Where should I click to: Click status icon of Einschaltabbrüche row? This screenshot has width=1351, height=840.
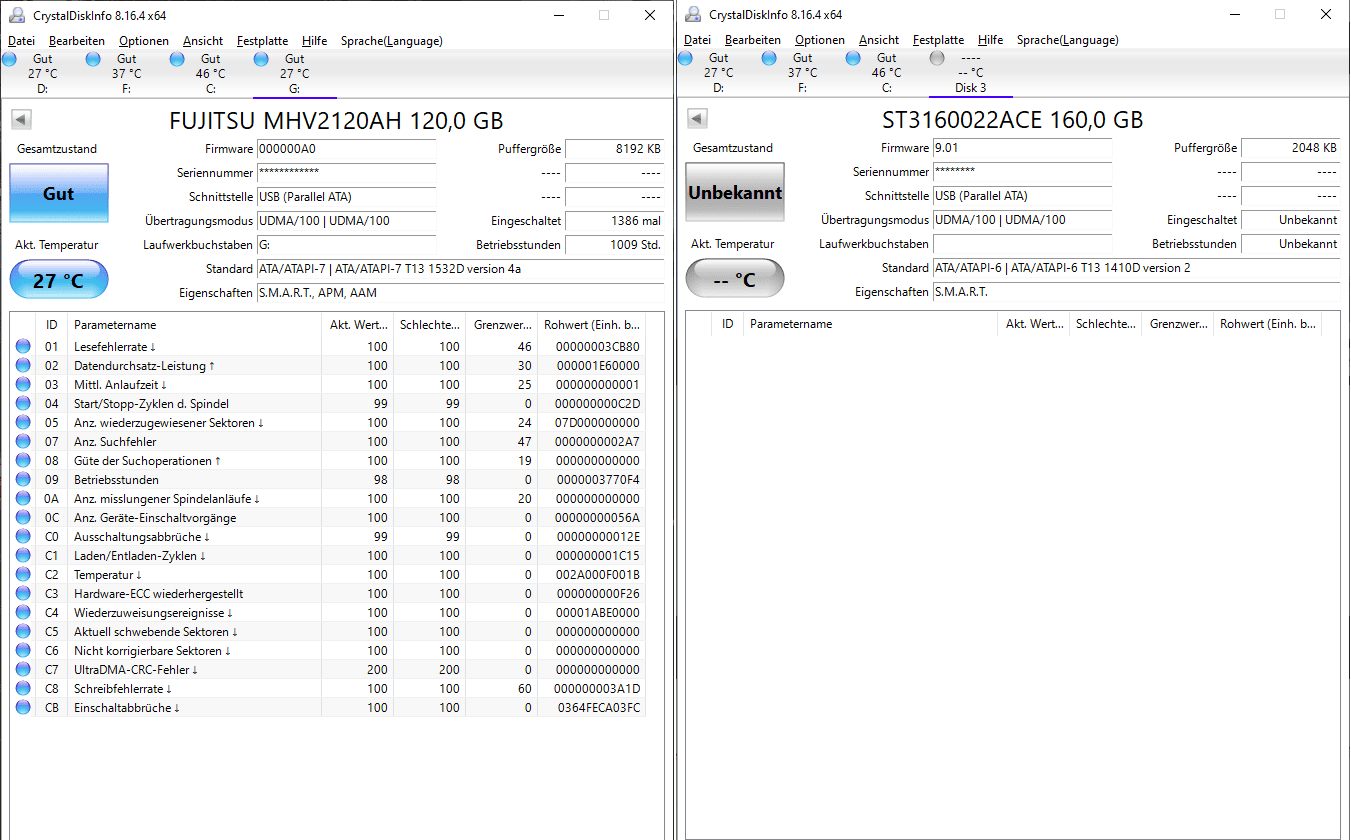(23, 708)
